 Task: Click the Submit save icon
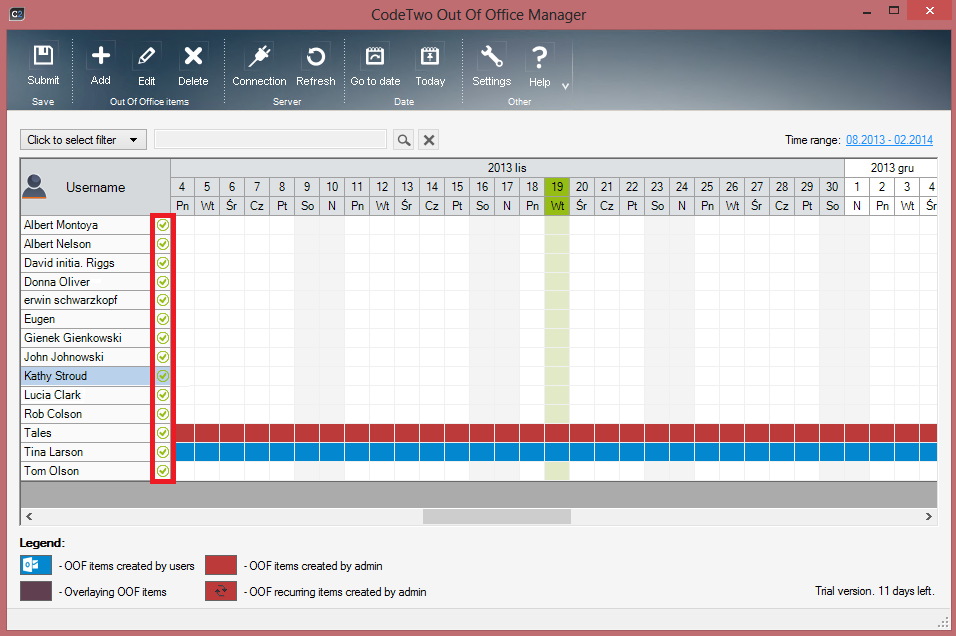click(43, 64)
